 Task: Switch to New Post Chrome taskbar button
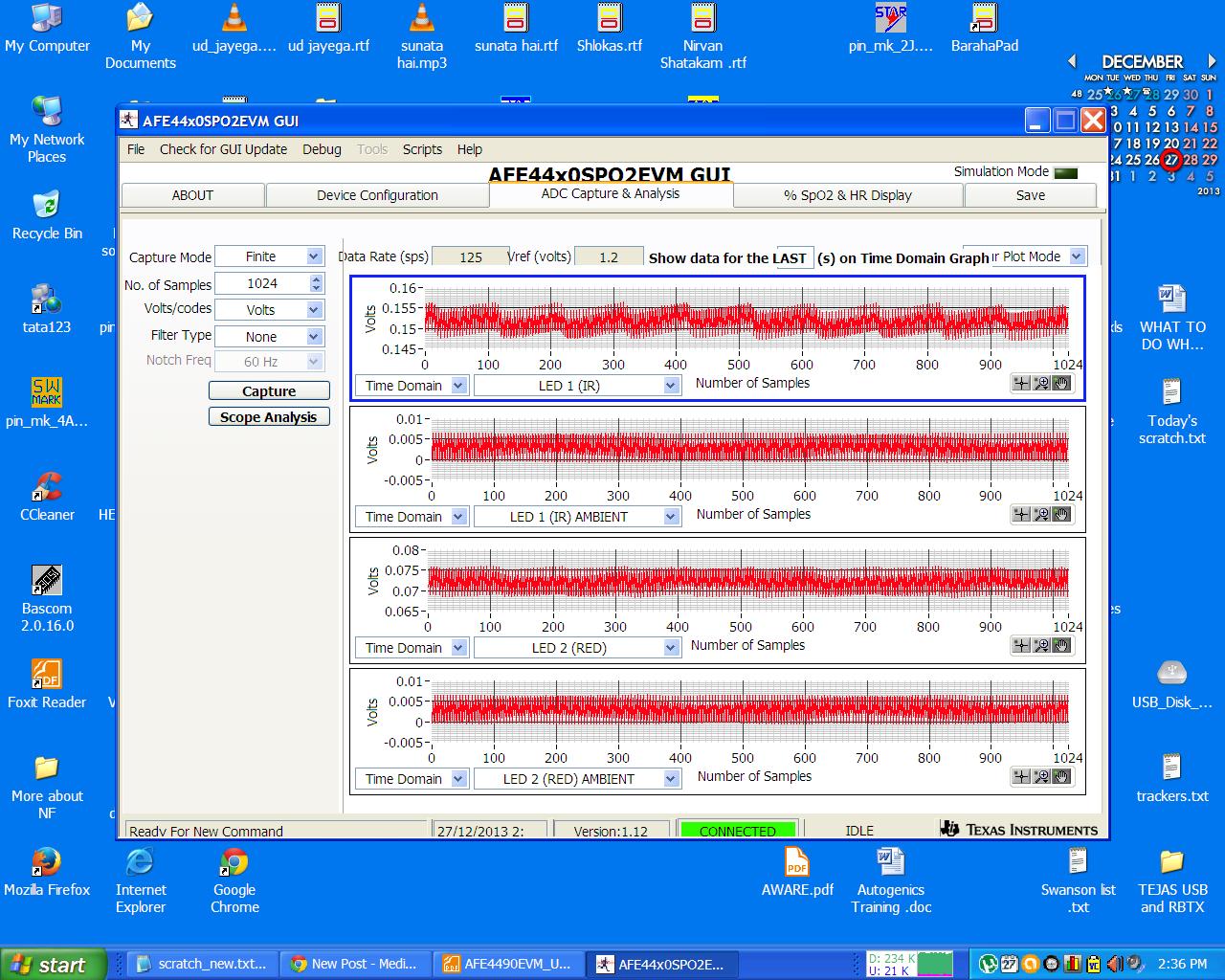point(355,964)
